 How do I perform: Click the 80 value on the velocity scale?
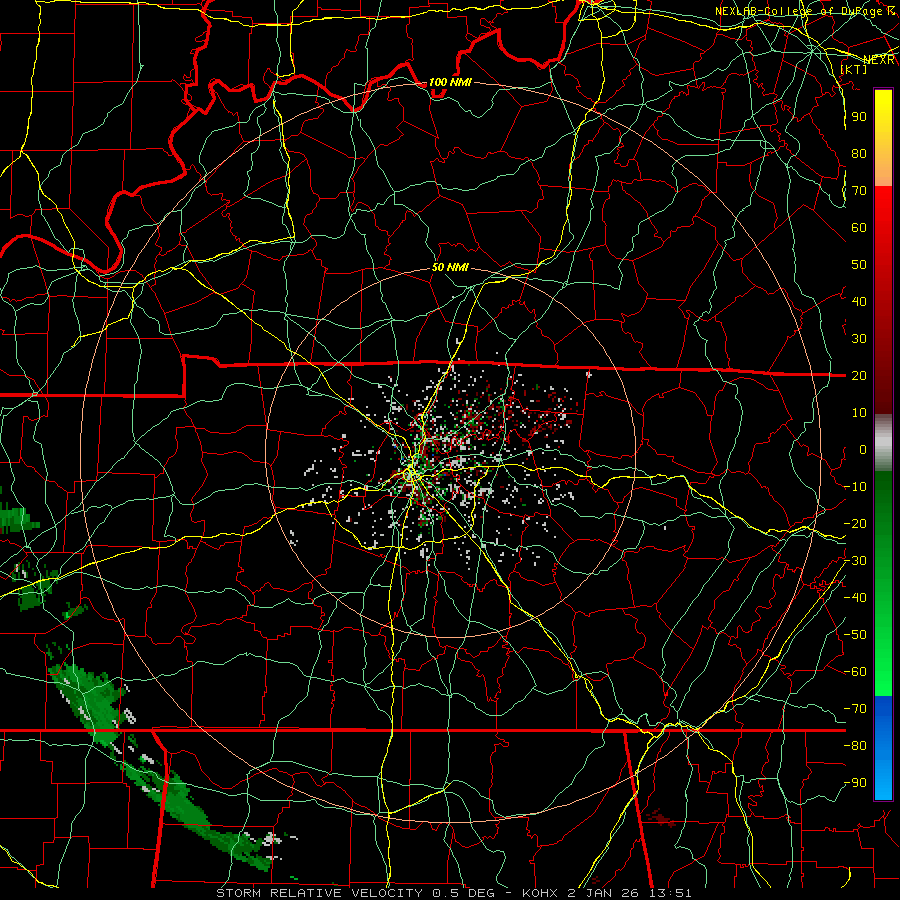[859, 154]
